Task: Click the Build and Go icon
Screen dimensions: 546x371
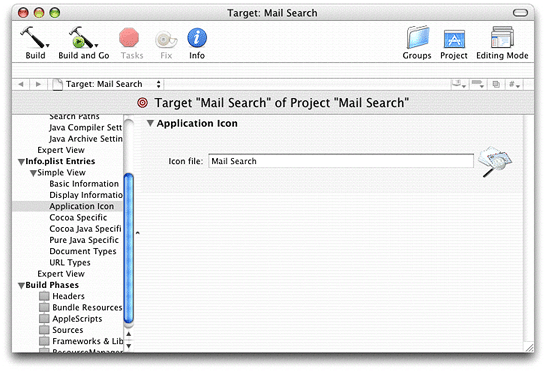Action: [81, 37]
